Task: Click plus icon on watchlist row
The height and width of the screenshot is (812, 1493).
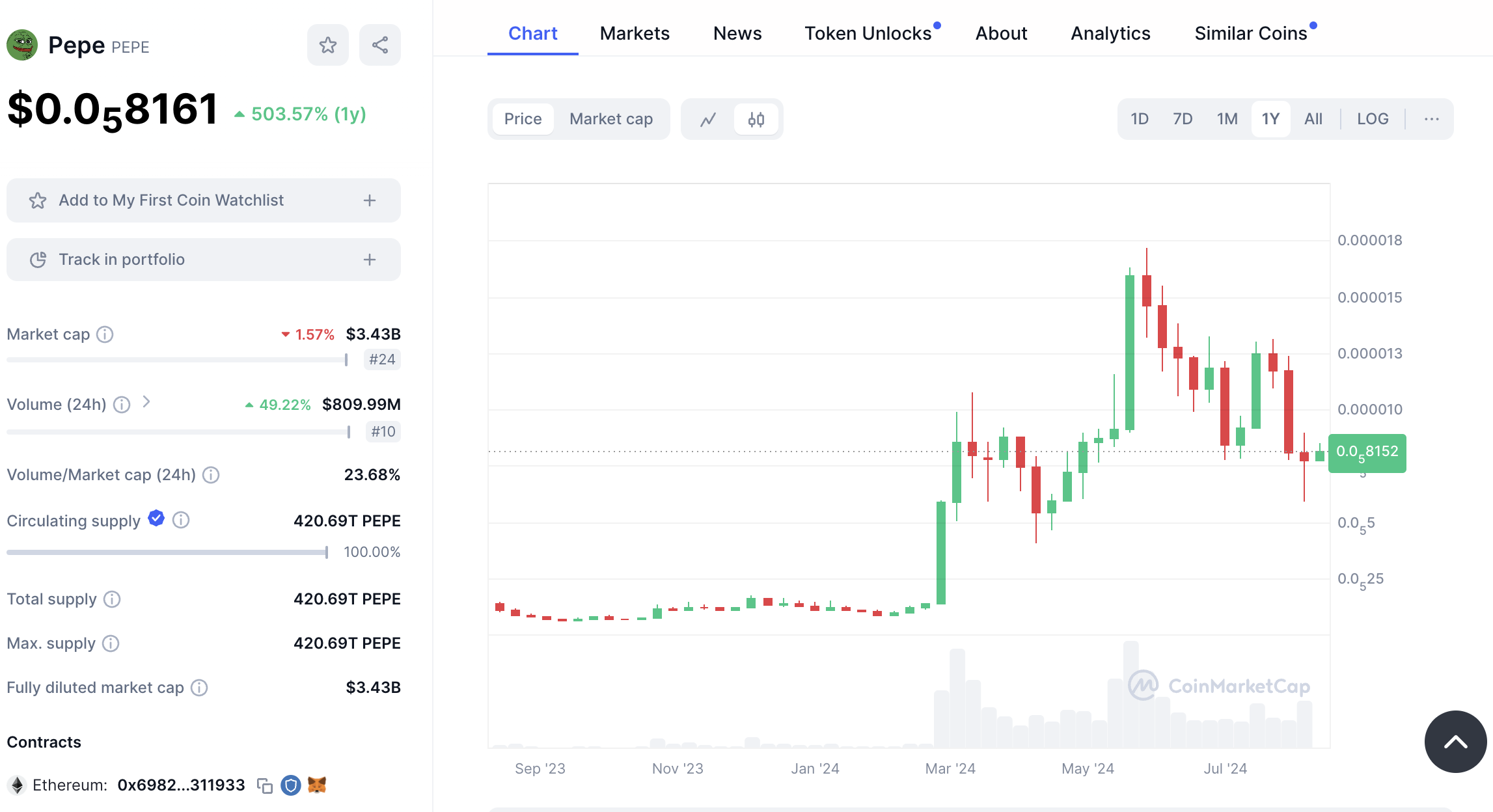Action: click(x=370, y=200)
